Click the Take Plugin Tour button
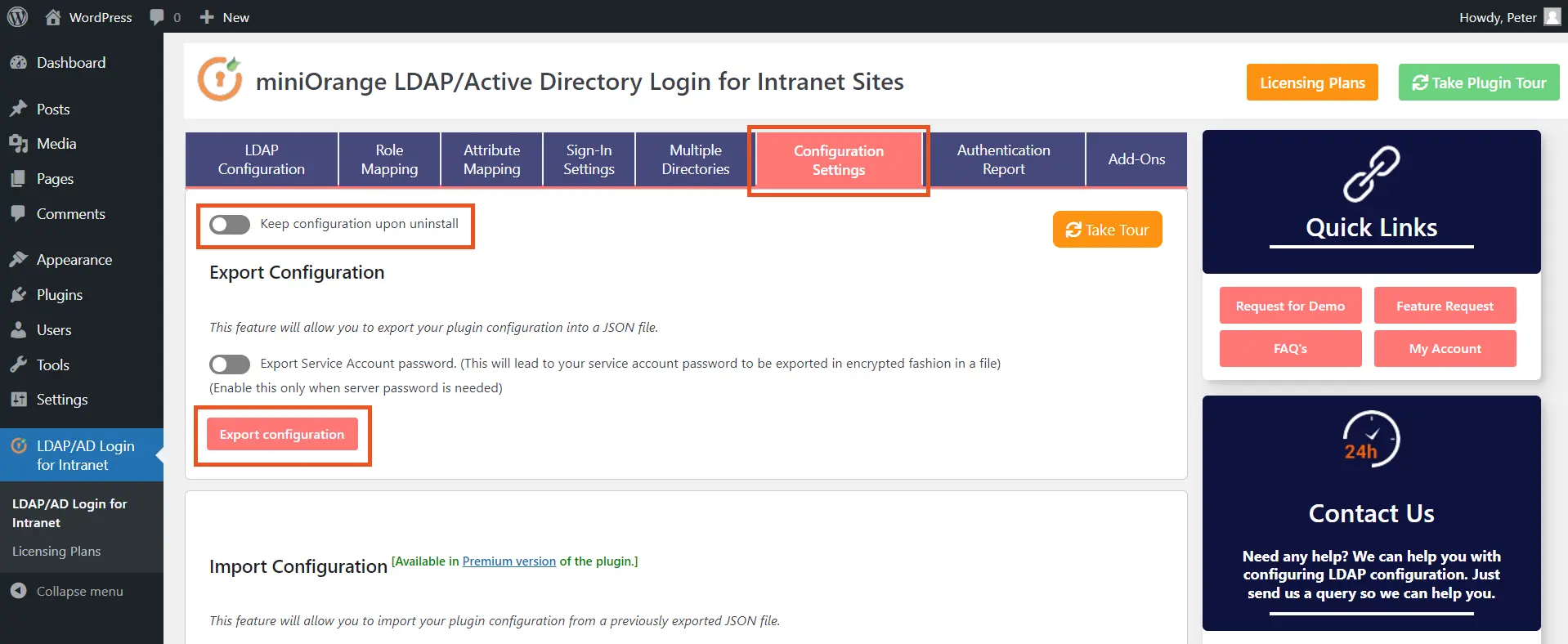 [1479, 83]
